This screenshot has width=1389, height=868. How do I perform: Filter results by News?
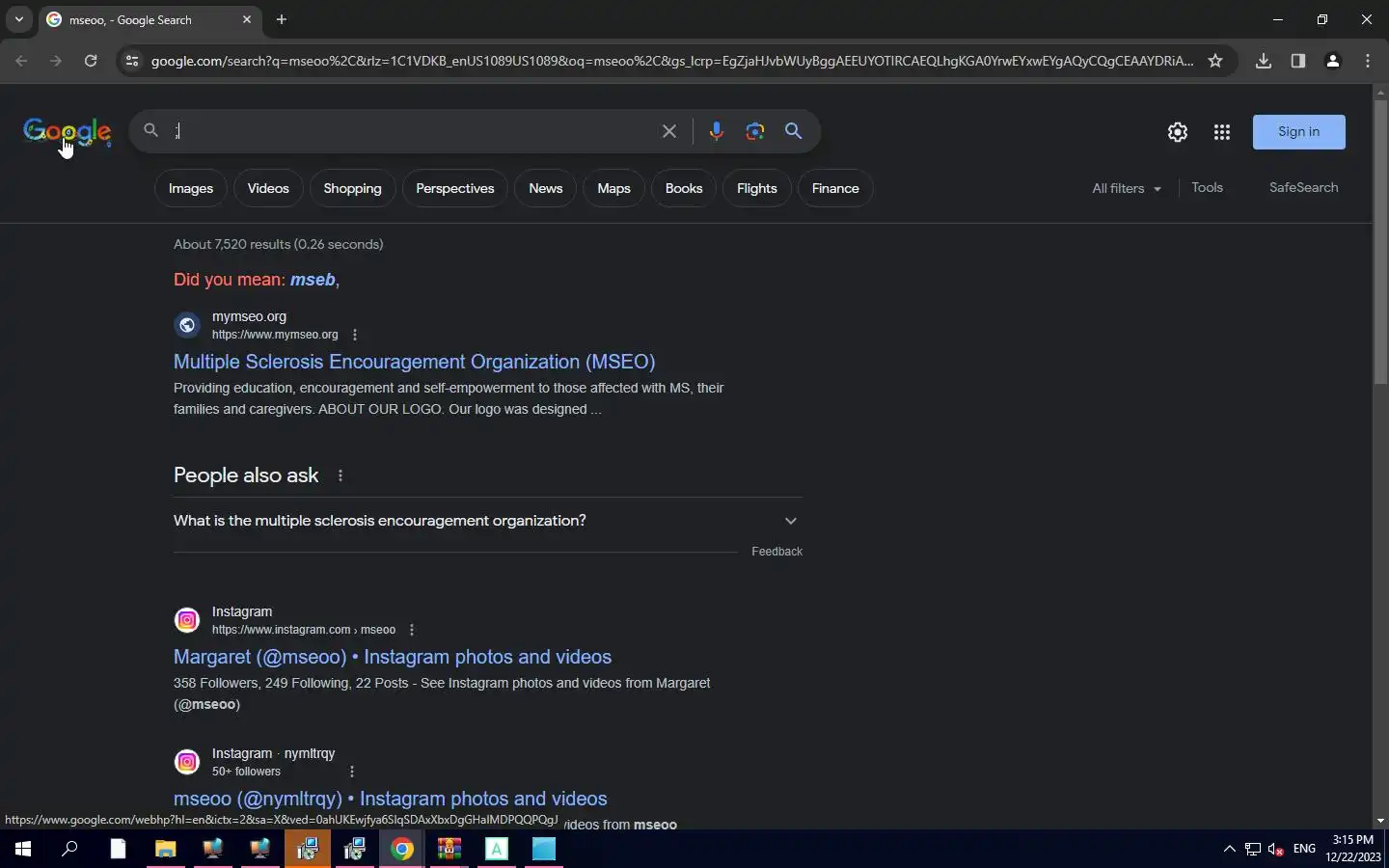pos(545,188)
